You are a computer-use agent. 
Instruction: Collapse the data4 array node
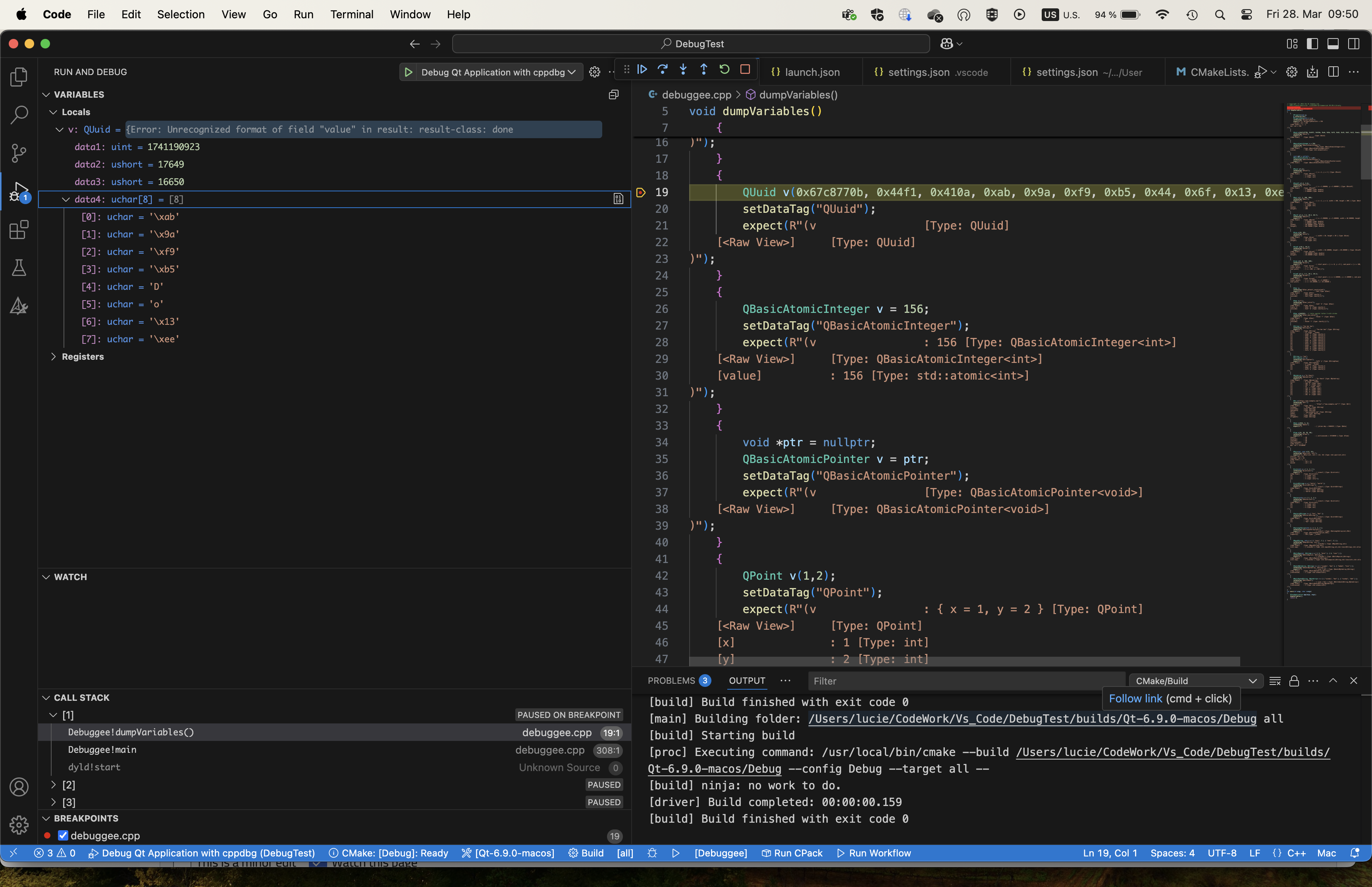click(66, 199)
